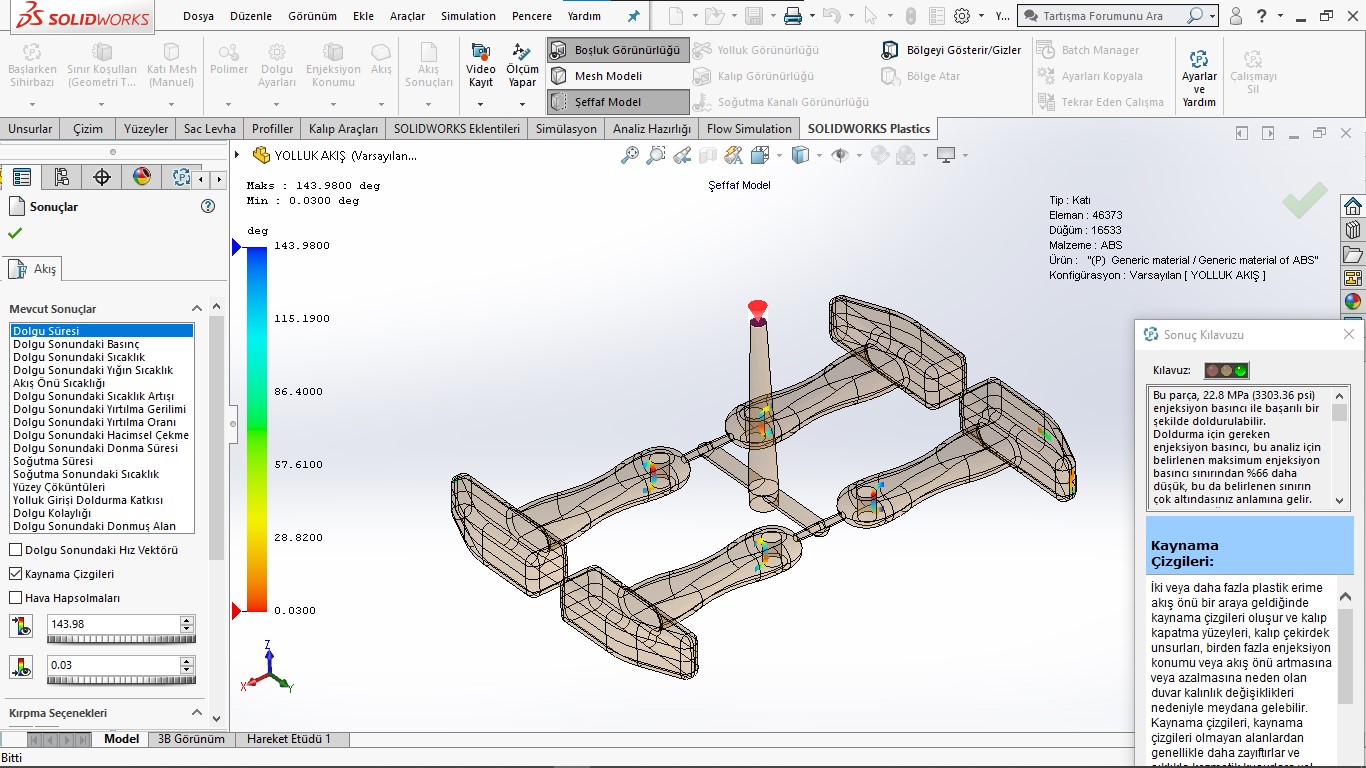1366x768 pixels.
Task: Click the Sonuçlar panel help icon
Action: point(208,206)
